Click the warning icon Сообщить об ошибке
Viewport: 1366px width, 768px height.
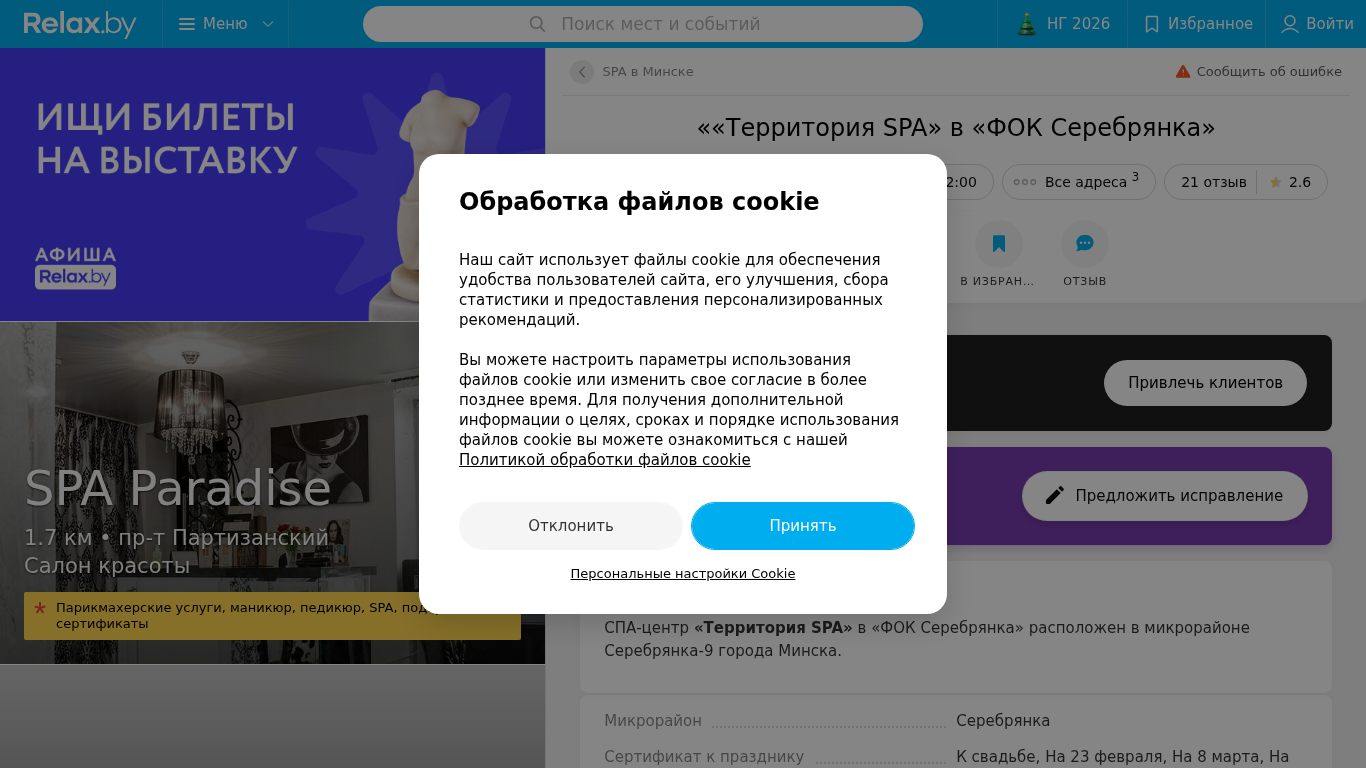pos(1183,72)
